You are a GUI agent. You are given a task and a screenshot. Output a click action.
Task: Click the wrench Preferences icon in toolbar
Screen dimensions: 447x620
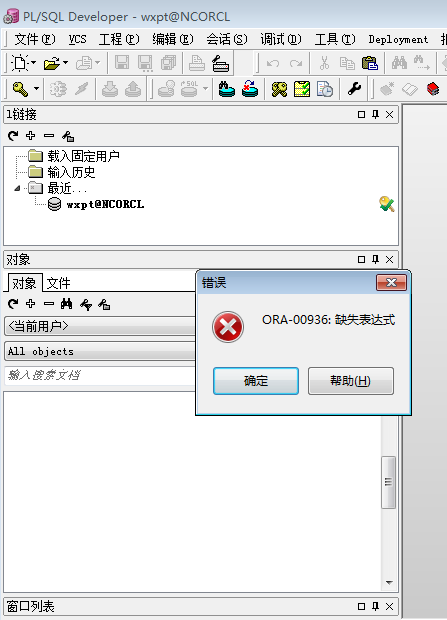click(x=354, y=89)
